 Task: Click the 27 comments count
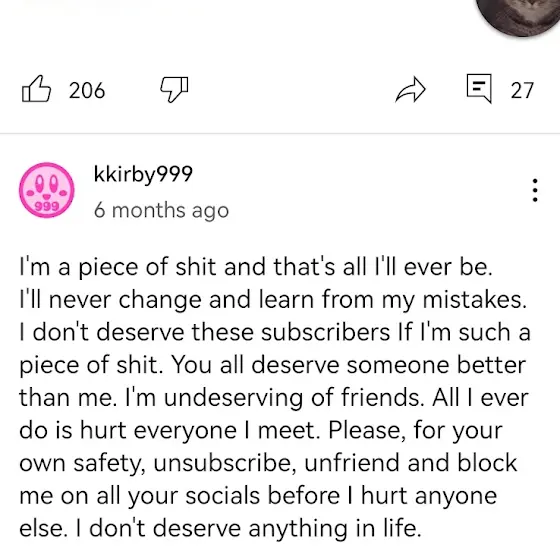tap(522, 90)
